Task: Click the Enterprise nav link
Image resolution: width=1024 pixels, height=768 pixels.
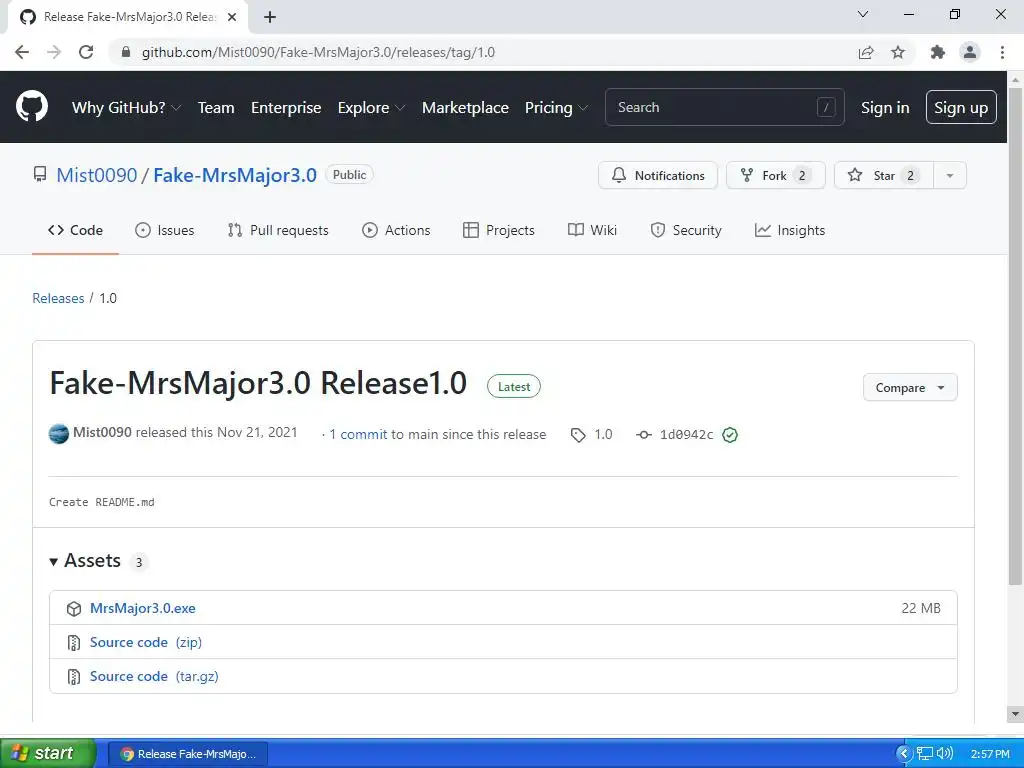Action: point(286,108)
